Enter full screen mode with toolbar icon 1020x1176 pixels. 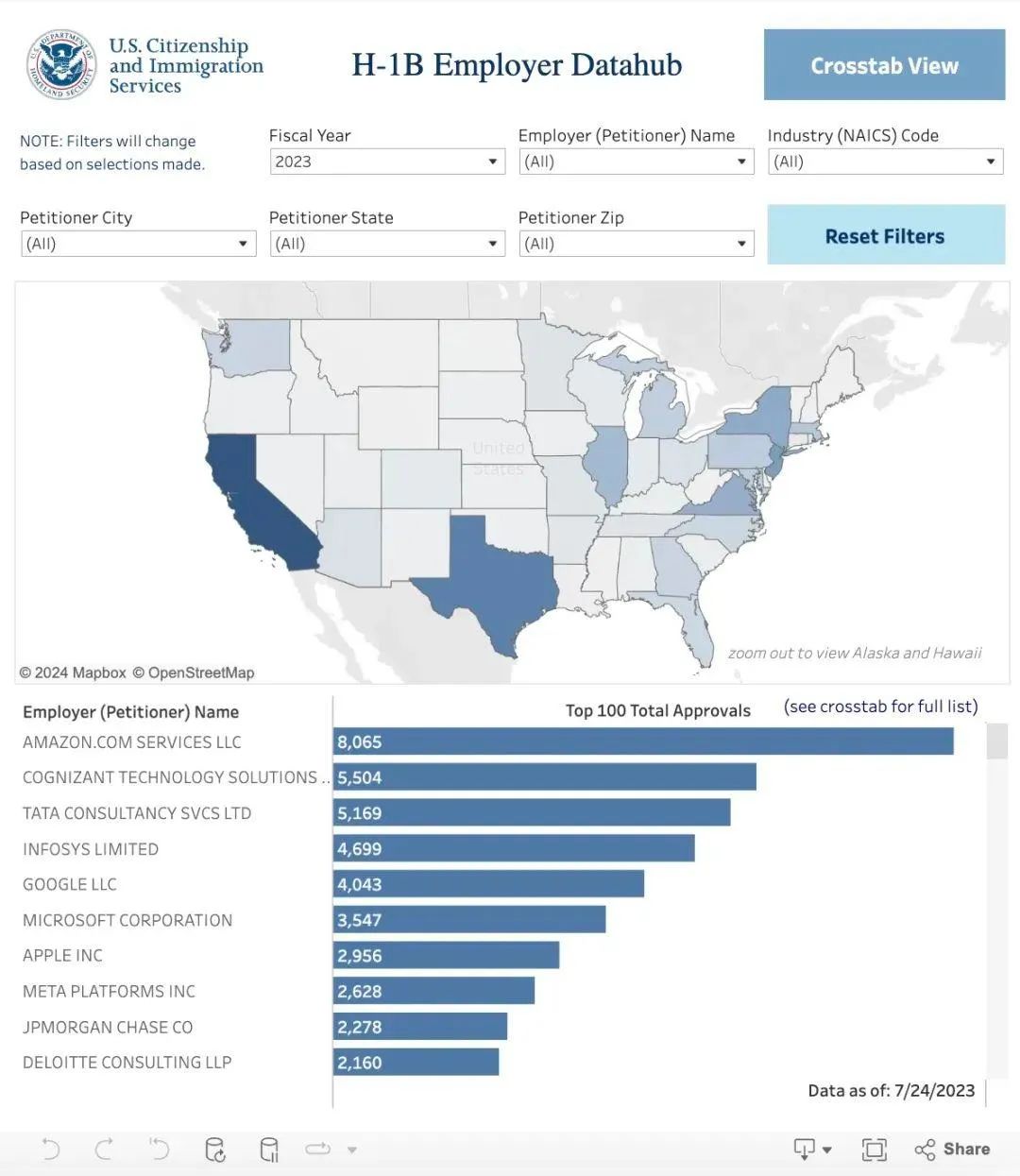pyautogui.click(x=874, y=1149)
